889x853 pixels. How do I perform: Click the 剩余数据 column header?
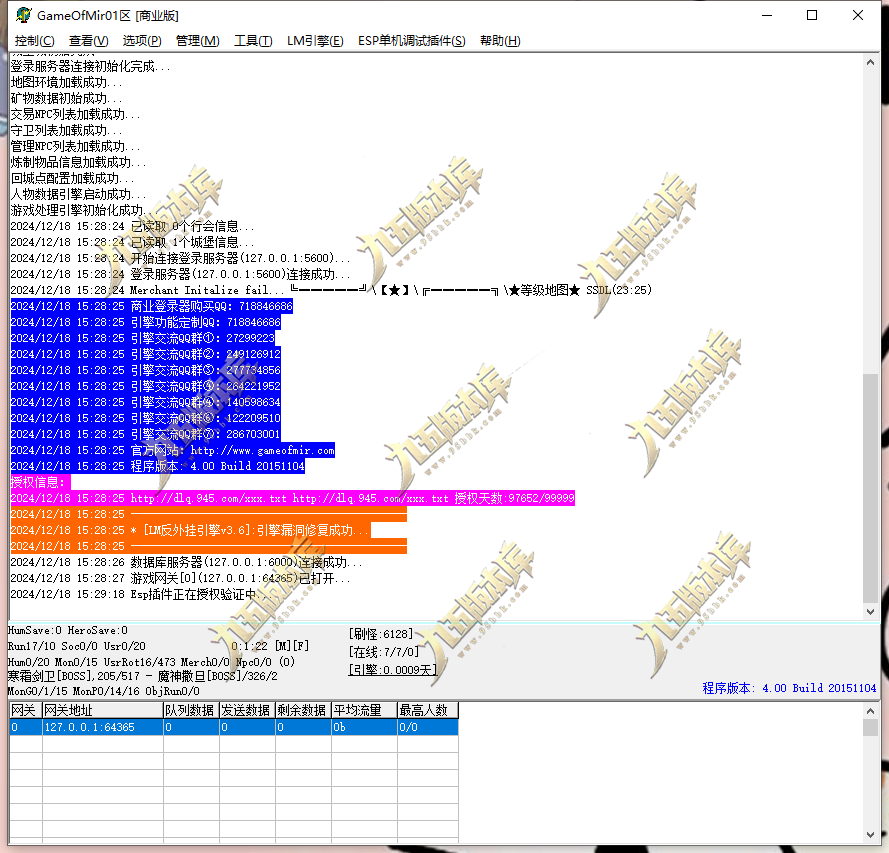coord(303,710)
